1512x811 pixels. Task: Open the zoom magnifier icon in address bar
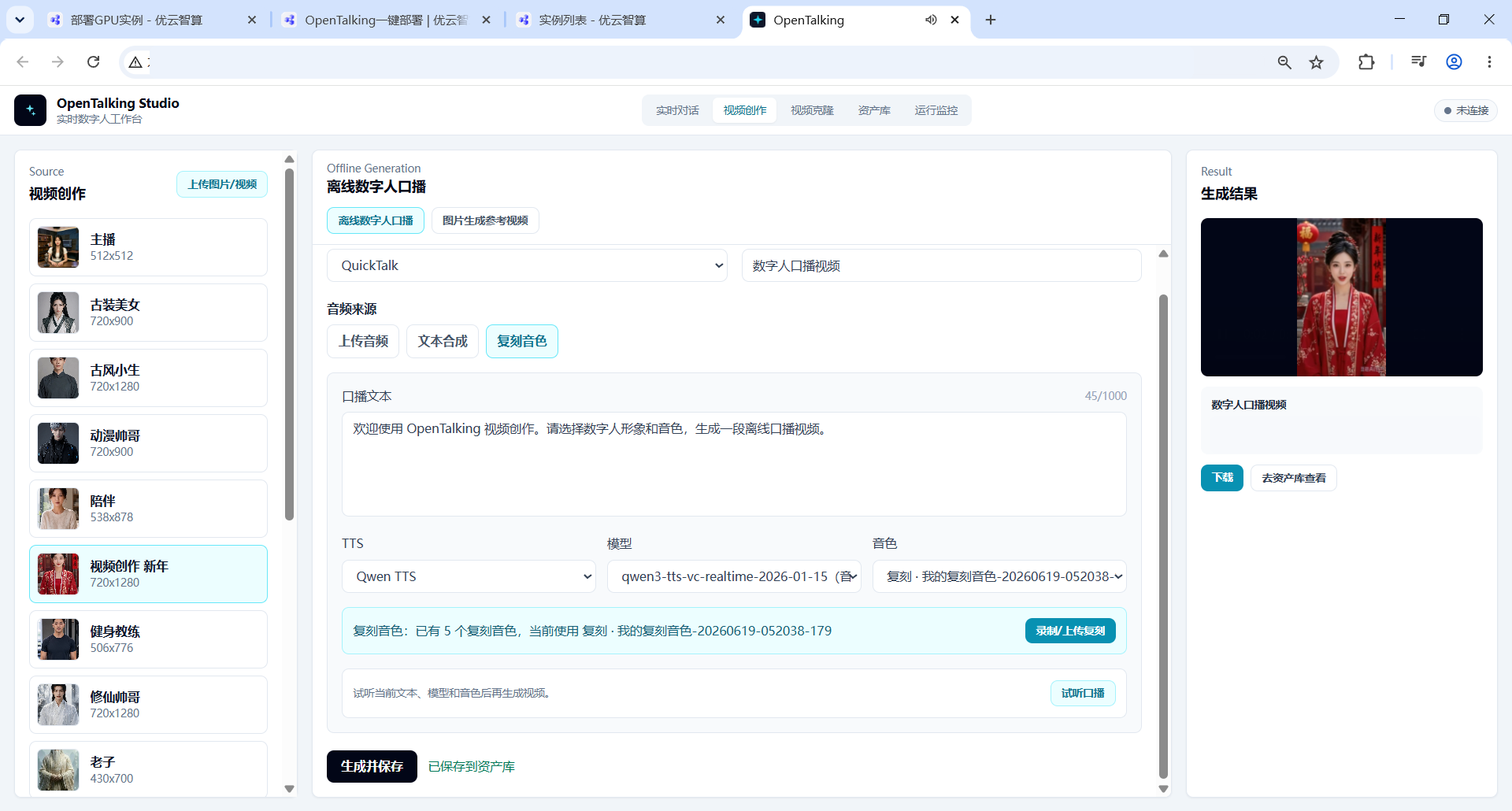pyautogui.click(x=1284, y=62)
